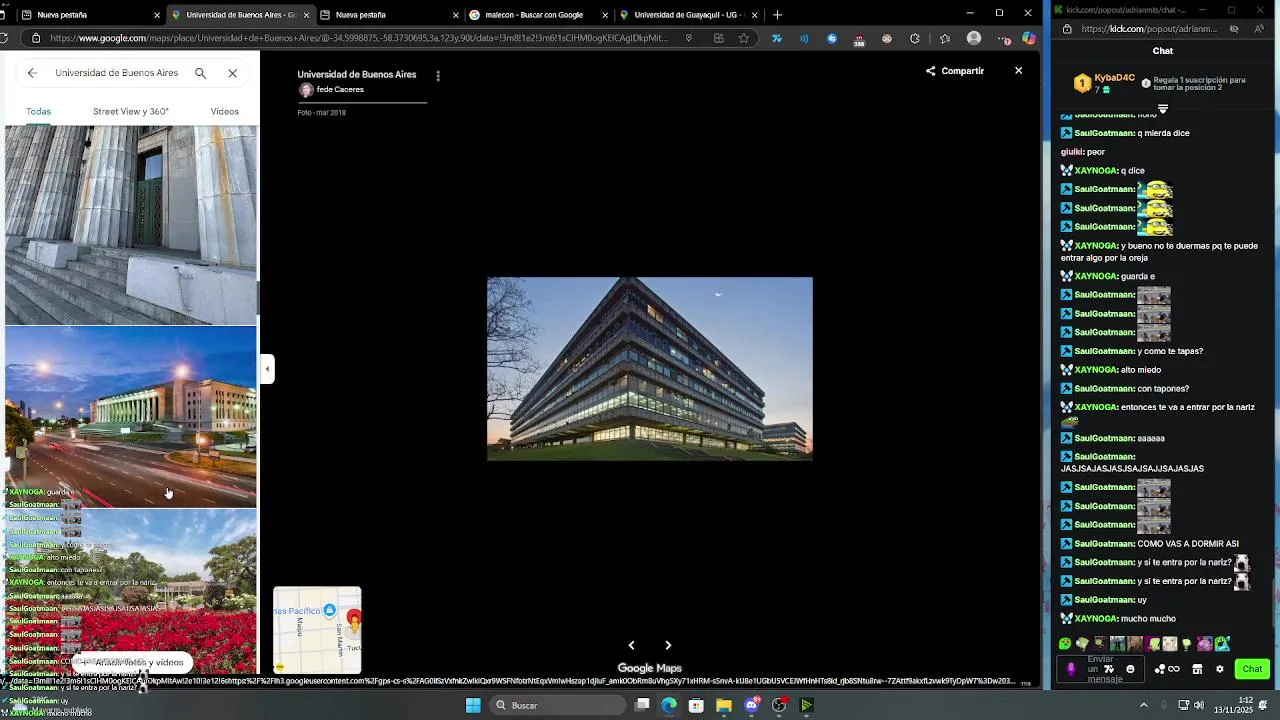Open favorites list toolbar icon

pyautogui.click(x=945, y=38)
